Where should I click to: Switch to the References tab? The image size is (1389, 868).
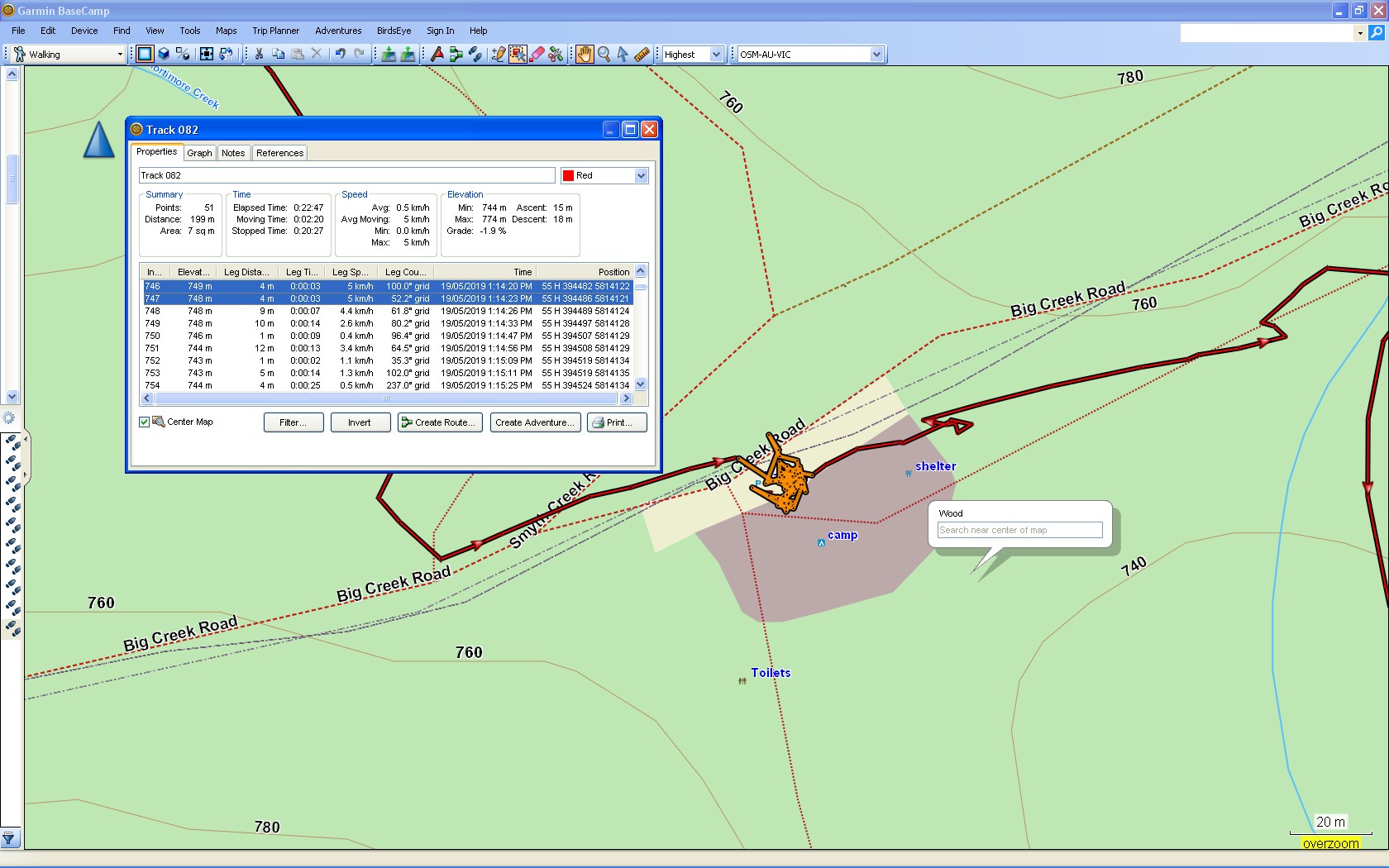[x=279, y=153]
